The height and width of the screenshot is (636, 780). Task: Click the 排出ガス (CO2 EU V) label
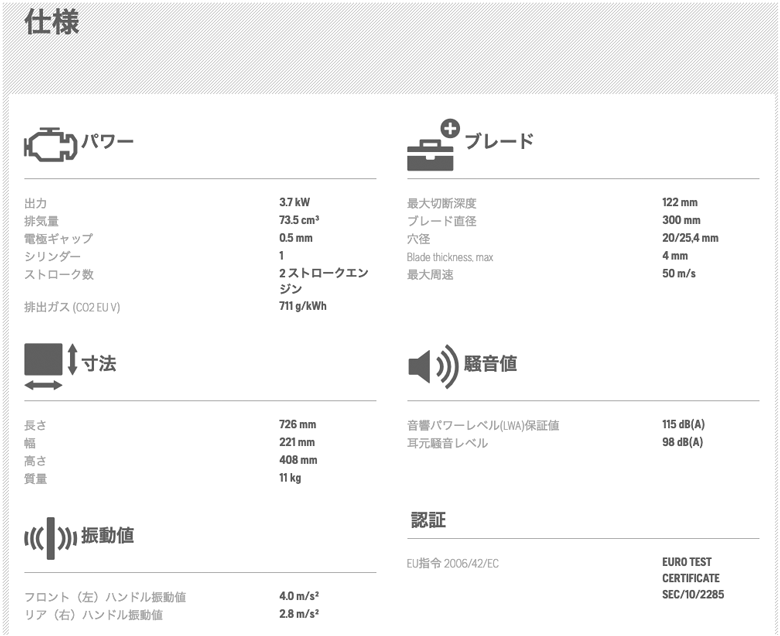72,307
